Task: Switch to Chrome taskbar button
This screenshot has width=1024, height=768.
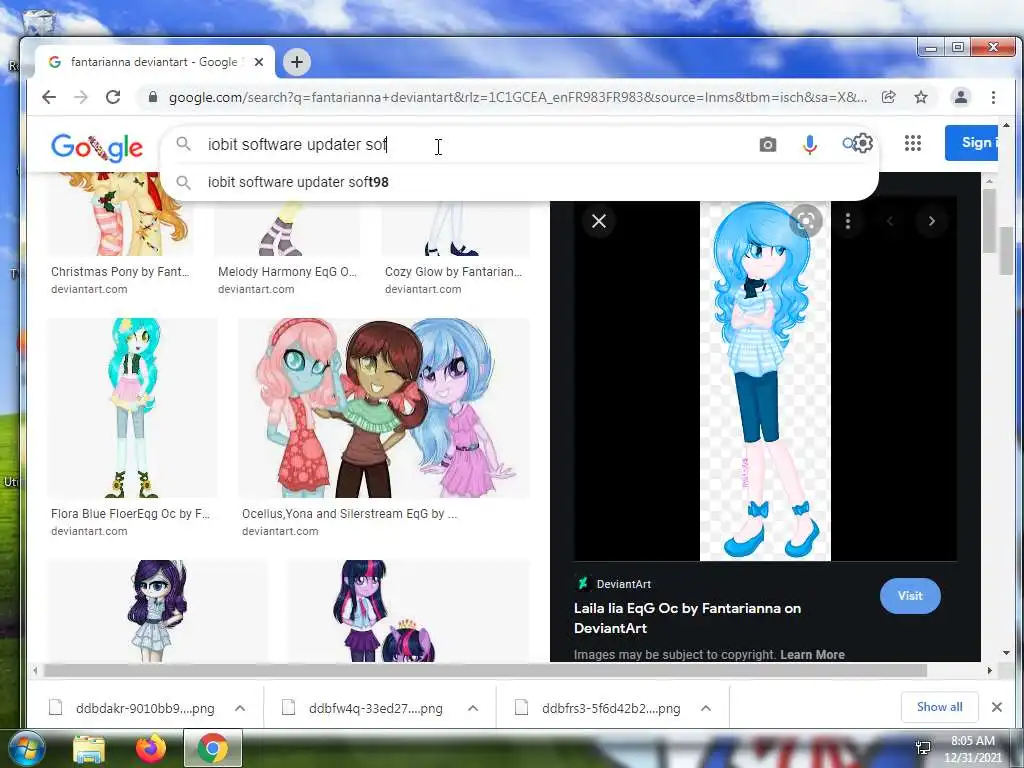Action: pos(213,748)
